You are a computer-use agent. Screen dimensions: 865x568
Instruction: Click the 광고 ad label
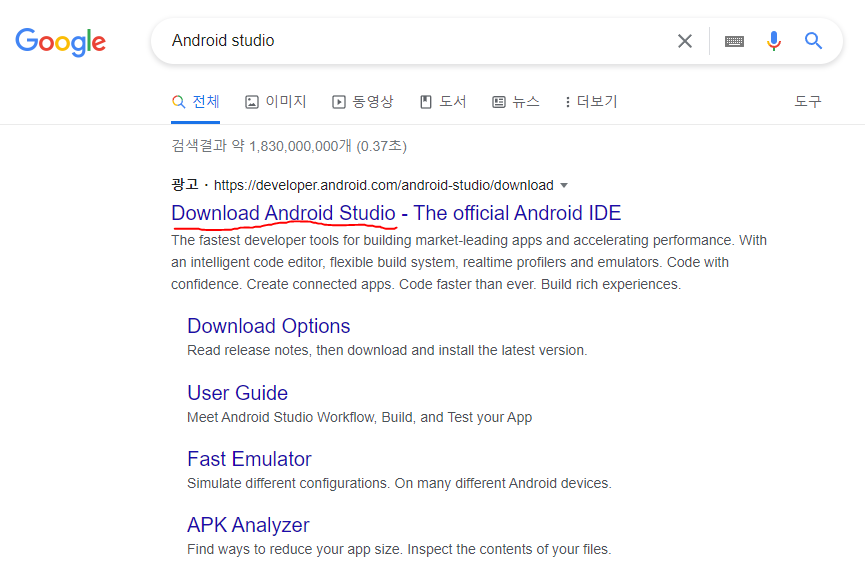pos(185,185)
